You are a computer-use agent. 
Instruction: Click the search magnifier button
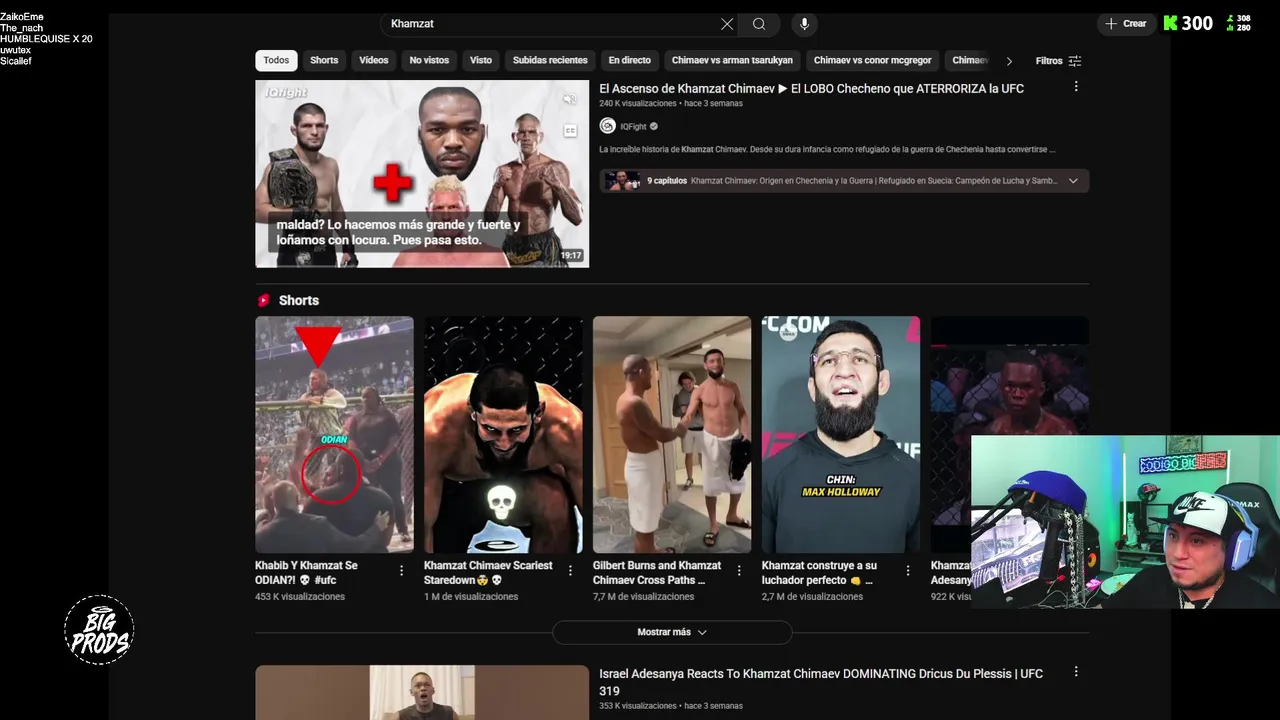click(x=759, y=24)
